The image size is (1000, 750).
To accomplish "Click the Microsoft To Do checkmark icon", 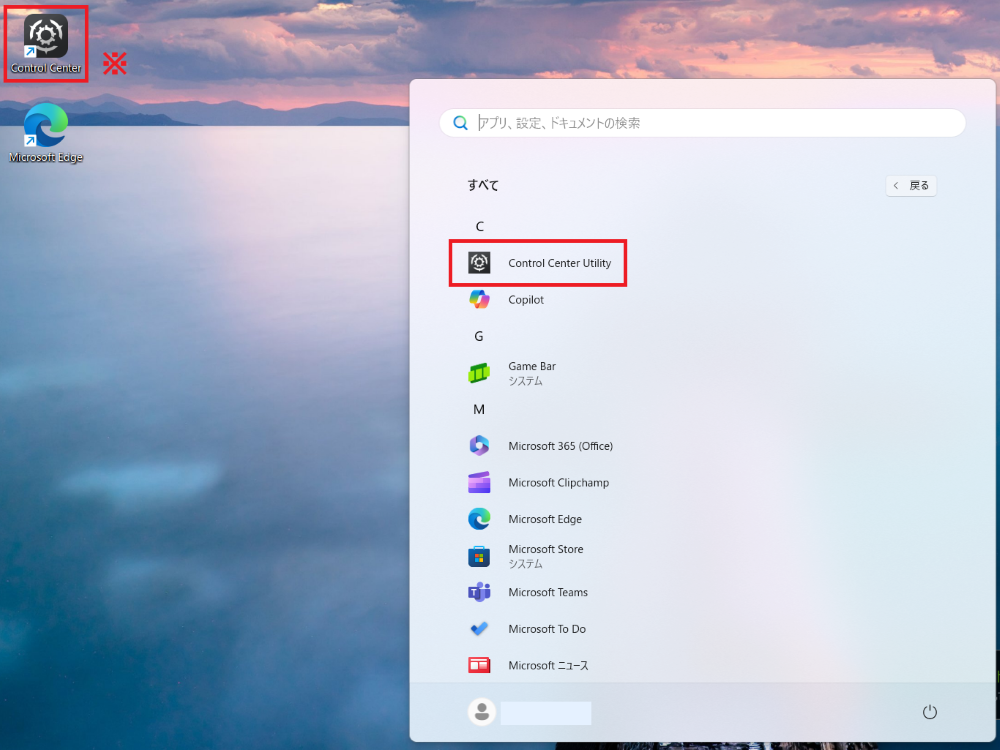I will coord(479,629).
